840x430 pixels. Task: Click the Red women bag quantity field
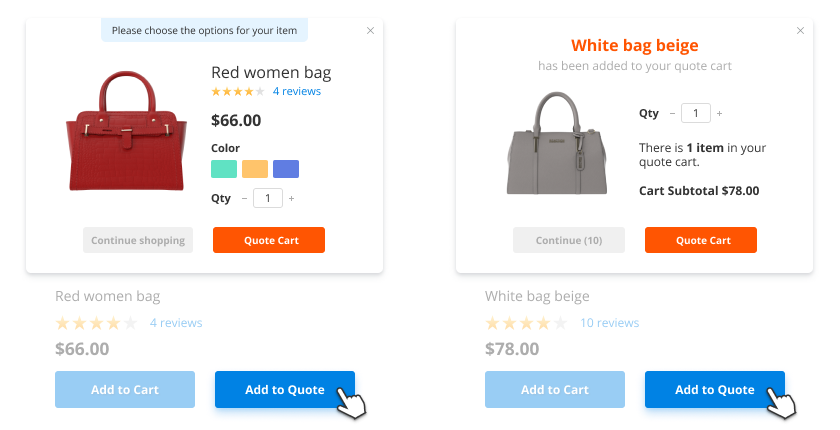click(267, 198)
